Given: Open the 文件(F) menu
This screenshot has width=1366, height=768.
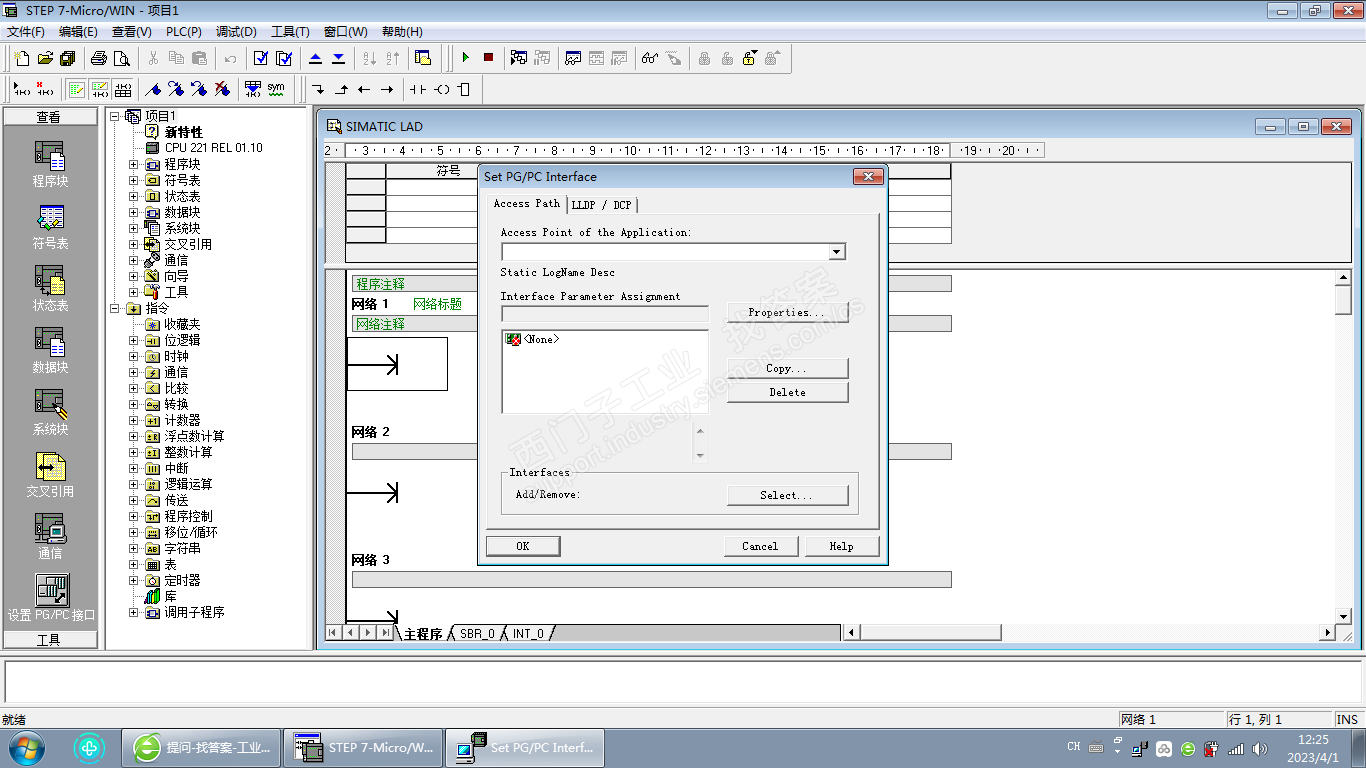Looking at the screenshot, I should pos(26,32).
